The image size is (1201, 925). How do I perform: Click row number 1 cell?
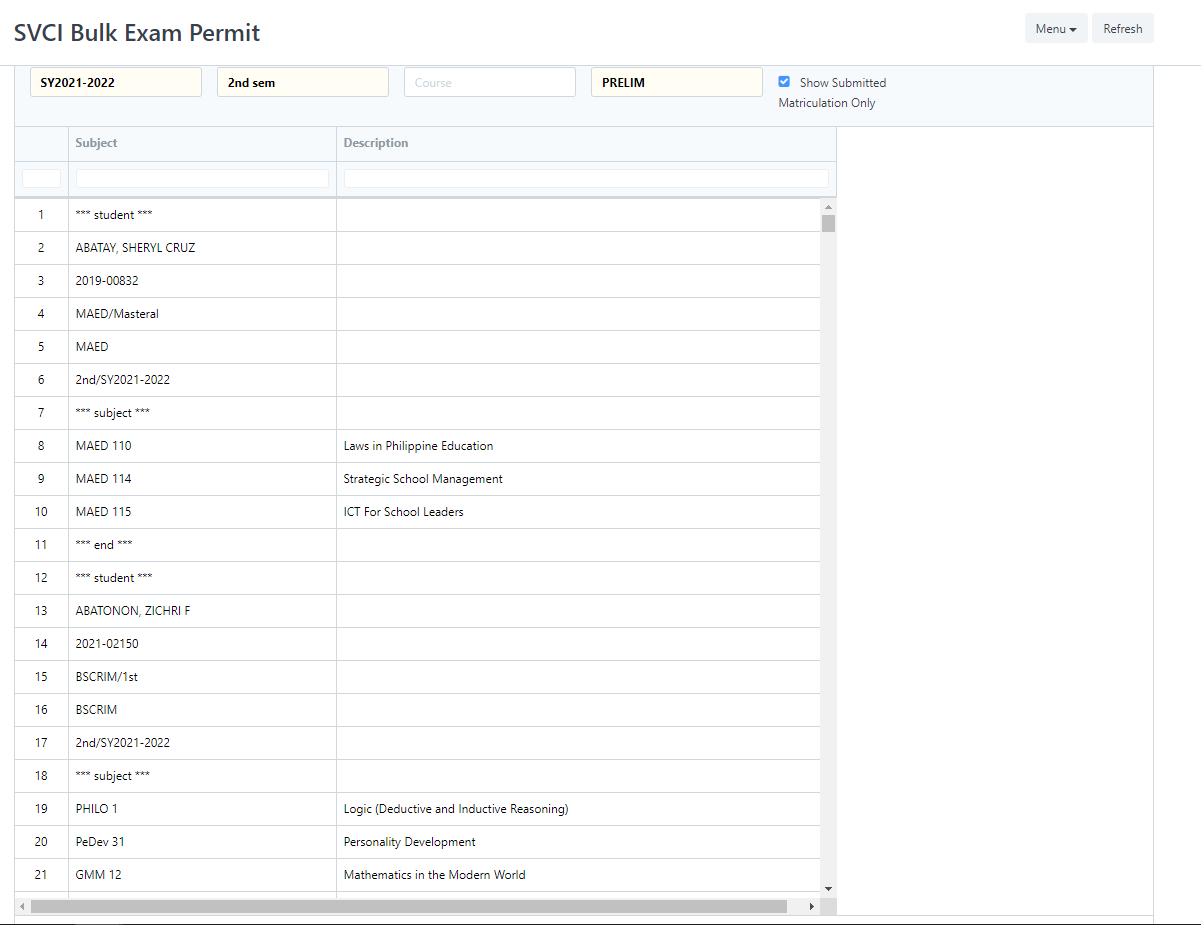coord(41,215)
